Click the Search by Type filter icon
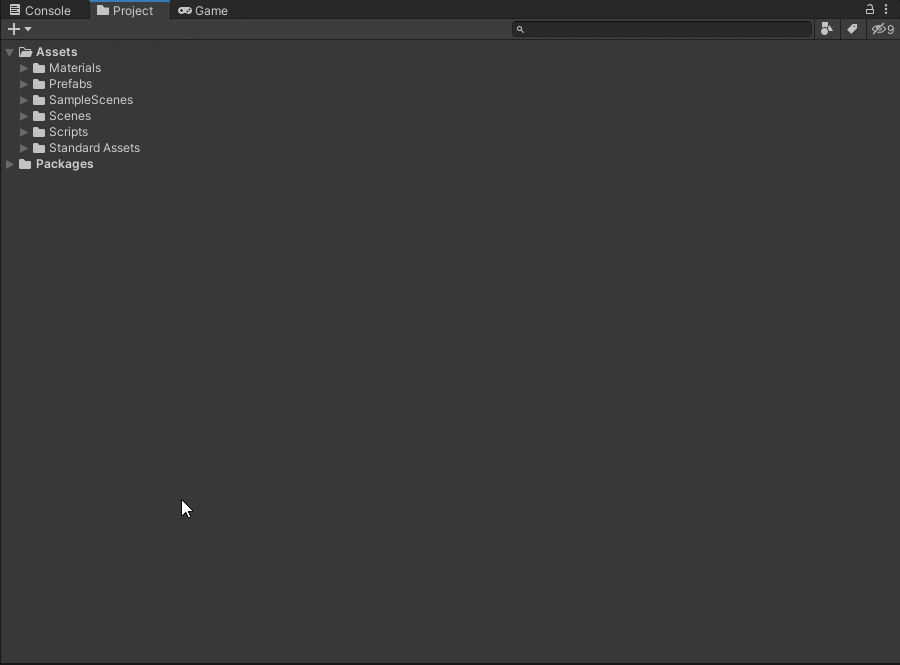 [827, 29]
